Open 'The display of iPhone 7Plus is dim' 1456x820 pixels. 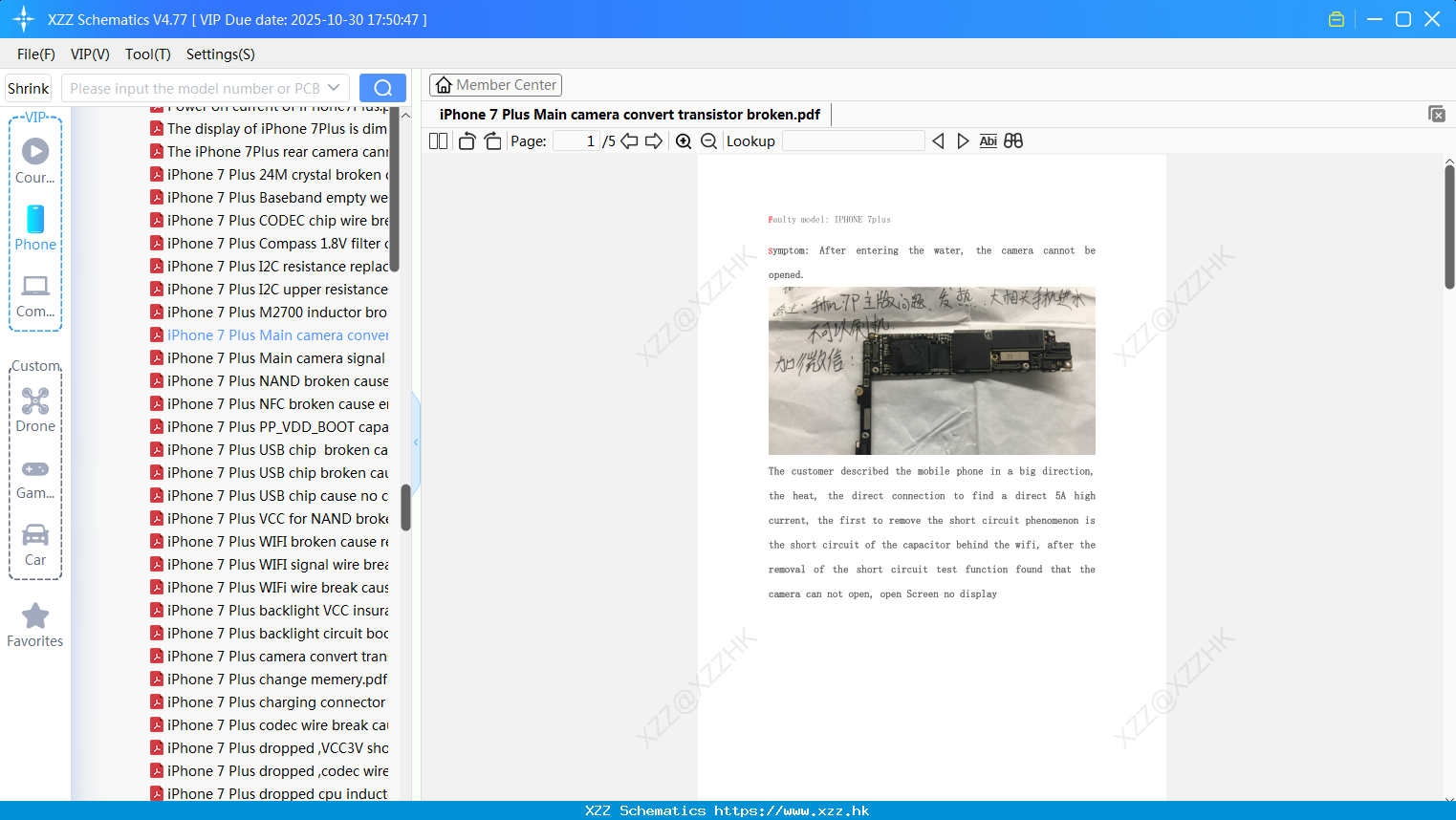[277, 129]
